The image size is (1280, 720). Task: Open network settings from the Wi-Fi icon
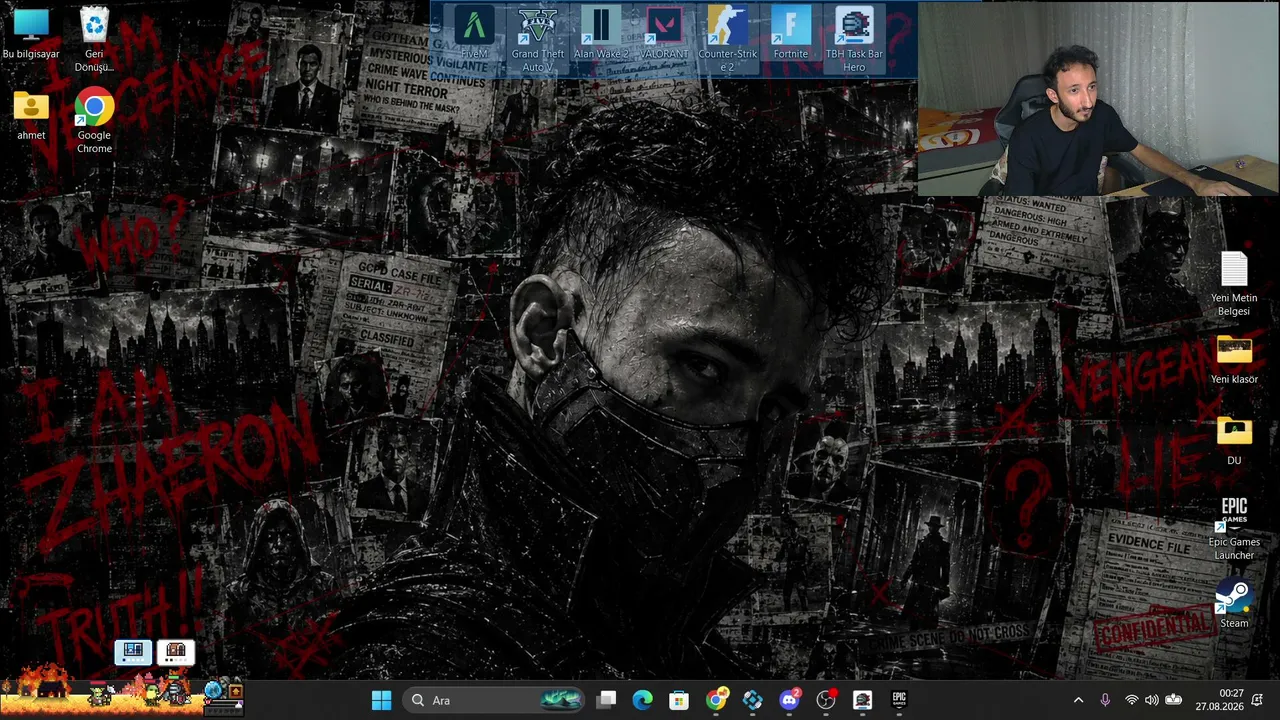tap(1131, 700)
